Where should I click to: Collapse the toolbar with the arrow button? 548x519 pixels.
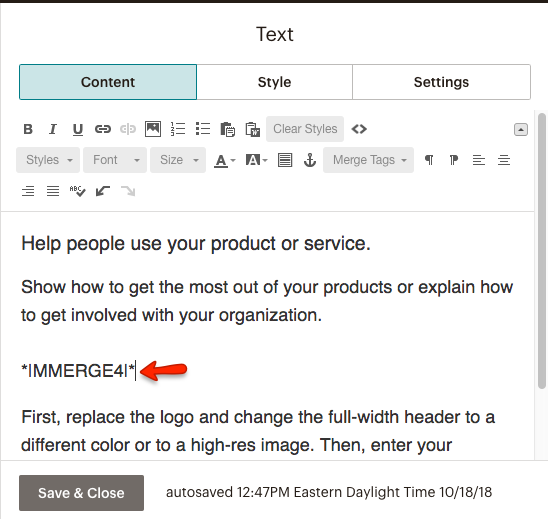[x=521, y=130]
